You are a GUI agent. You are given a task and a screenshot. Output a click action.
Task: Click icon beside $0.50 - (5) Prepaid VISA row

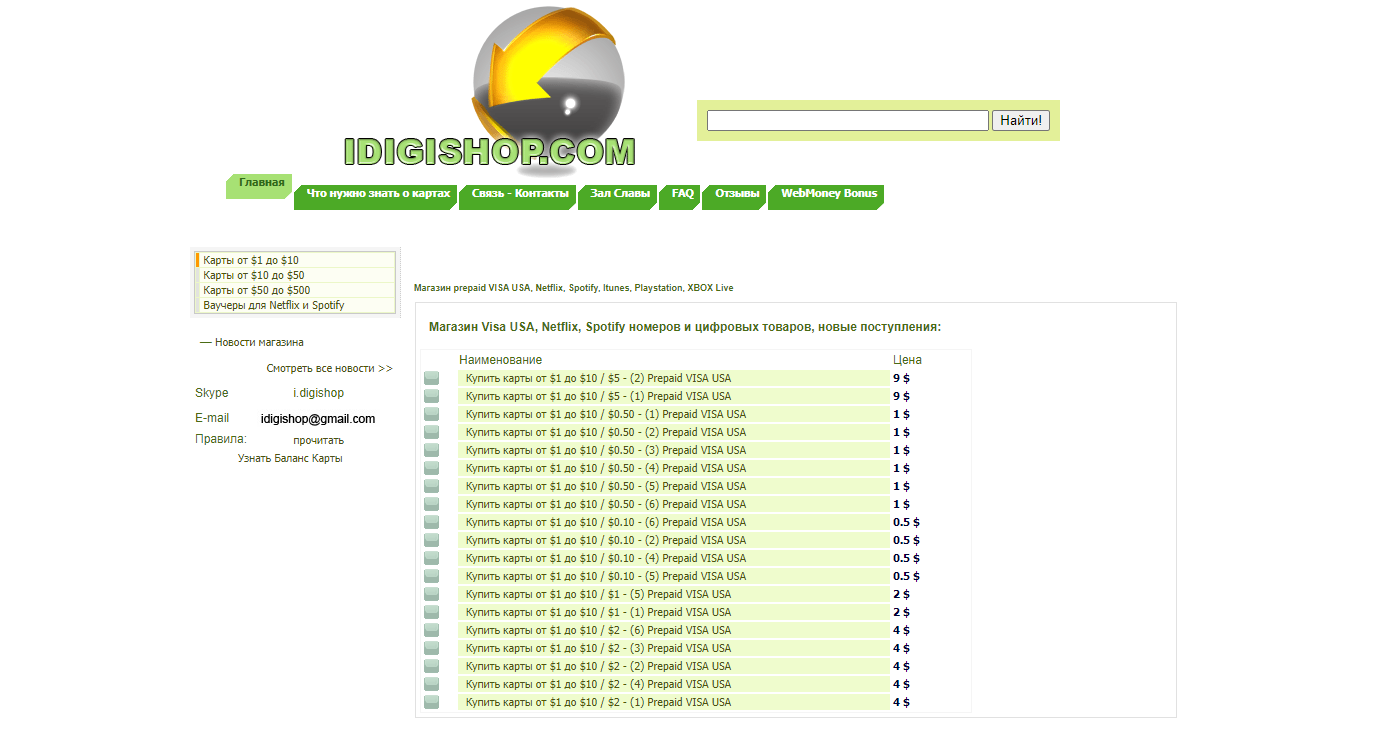[x=432, y=486]
